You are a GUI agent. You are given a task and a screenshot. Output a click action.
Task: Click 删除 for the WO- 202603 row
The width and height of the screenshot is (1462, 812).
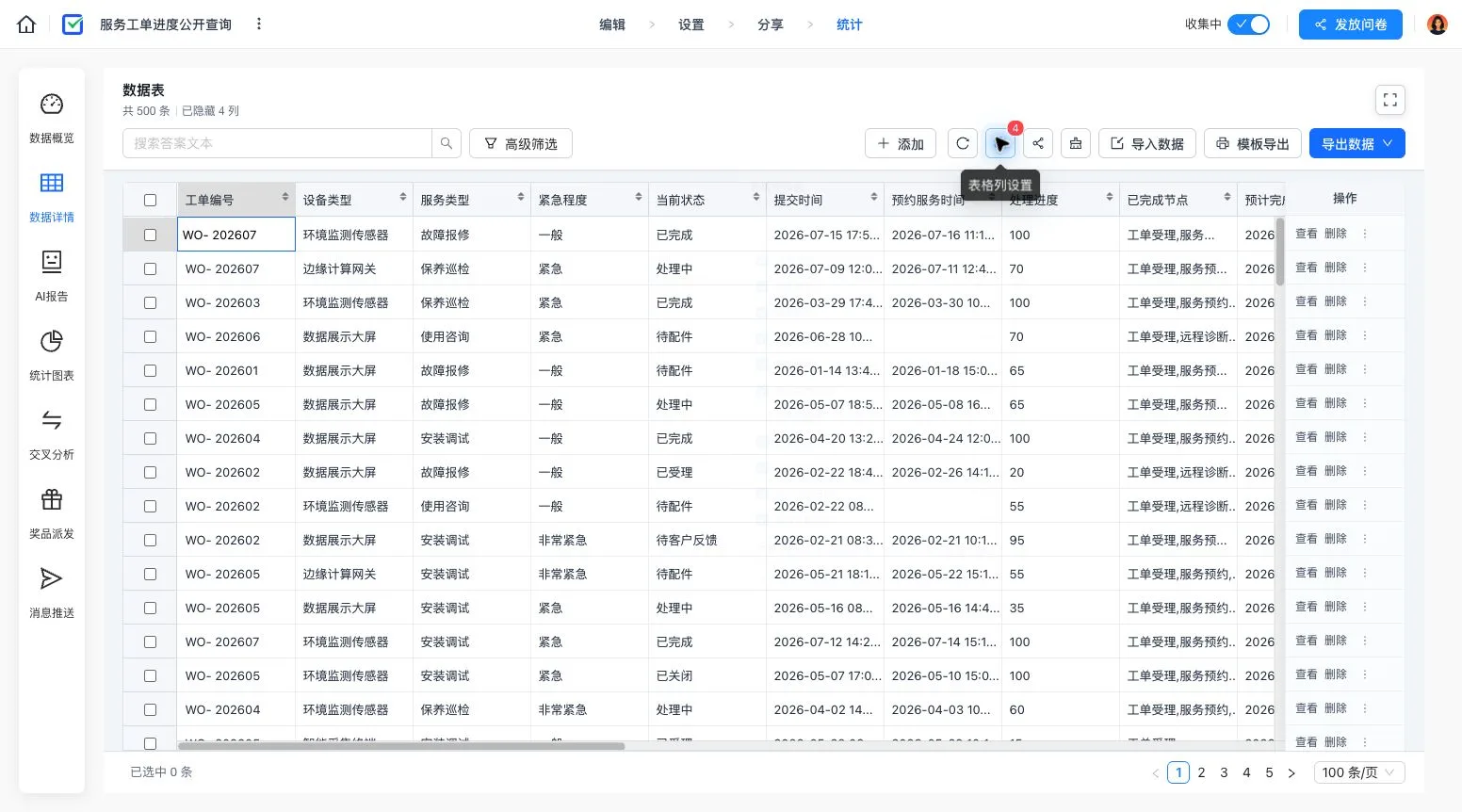click(x=1336, y=301)
